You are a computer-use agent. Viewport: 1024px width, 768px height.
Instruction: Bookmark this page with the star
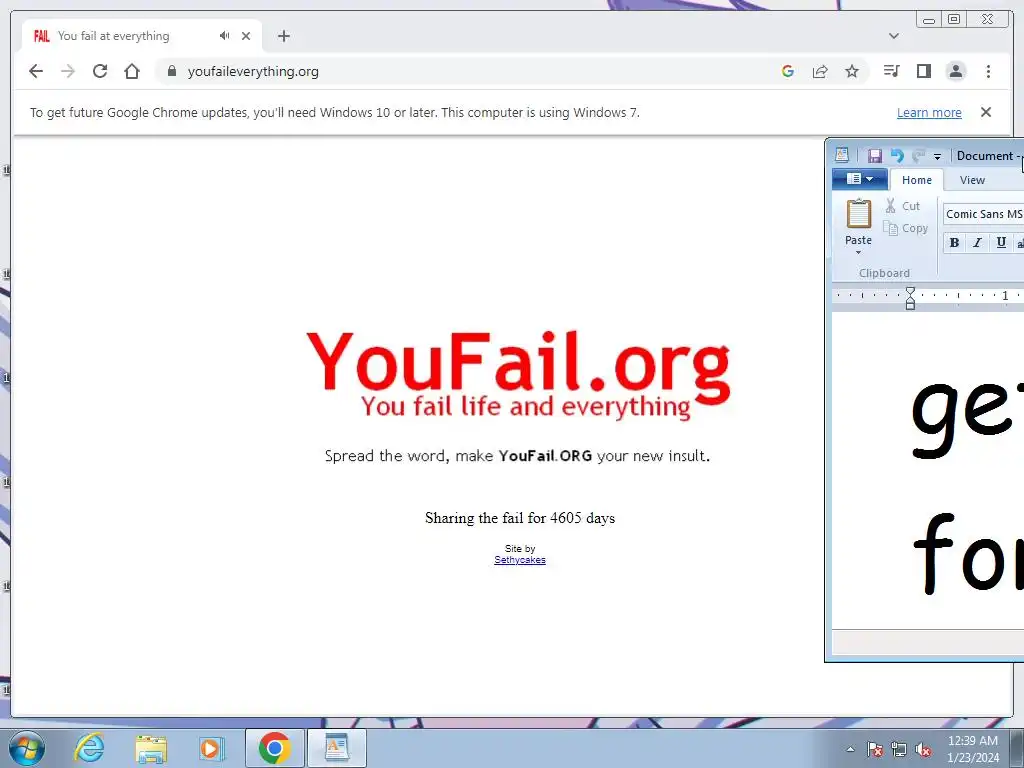(852, 71)
